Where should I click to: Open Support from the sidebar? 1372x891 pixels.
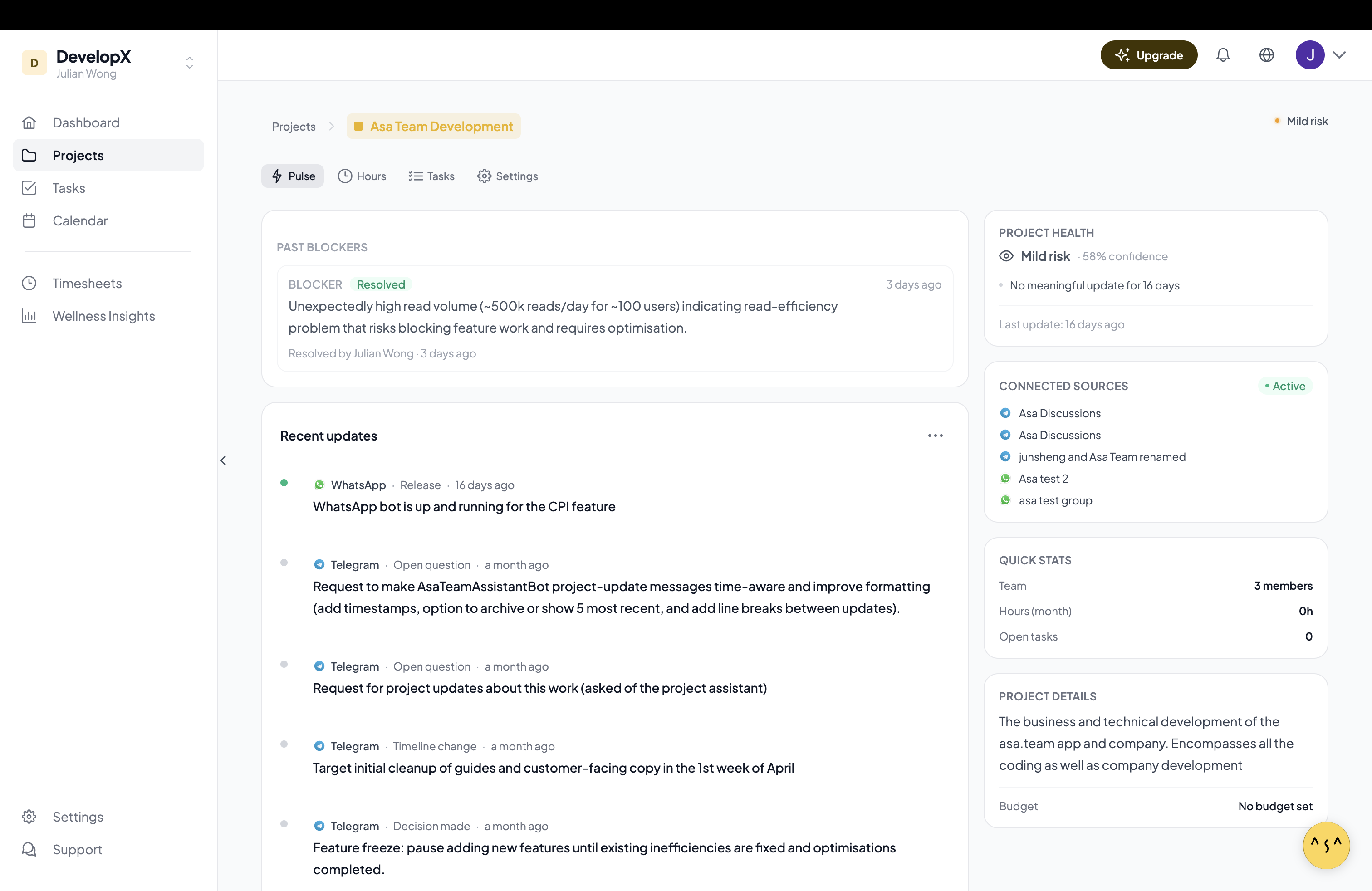77,850
